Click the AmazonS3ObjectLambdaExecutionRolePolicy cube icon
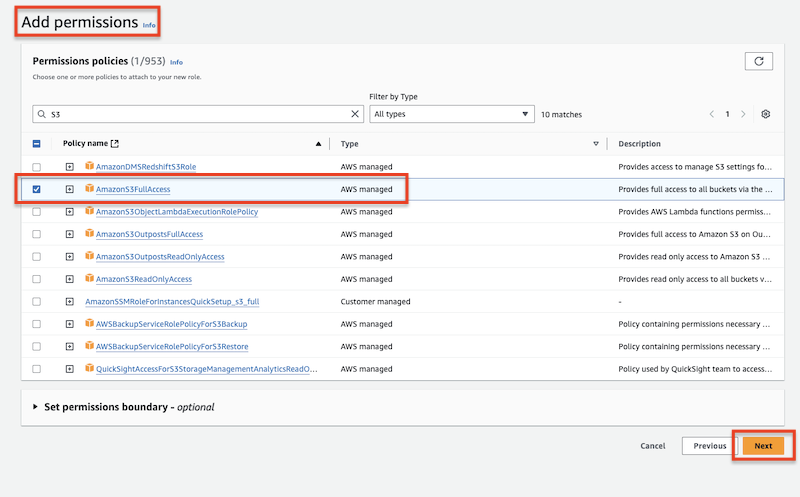 [x=89, y=211]
